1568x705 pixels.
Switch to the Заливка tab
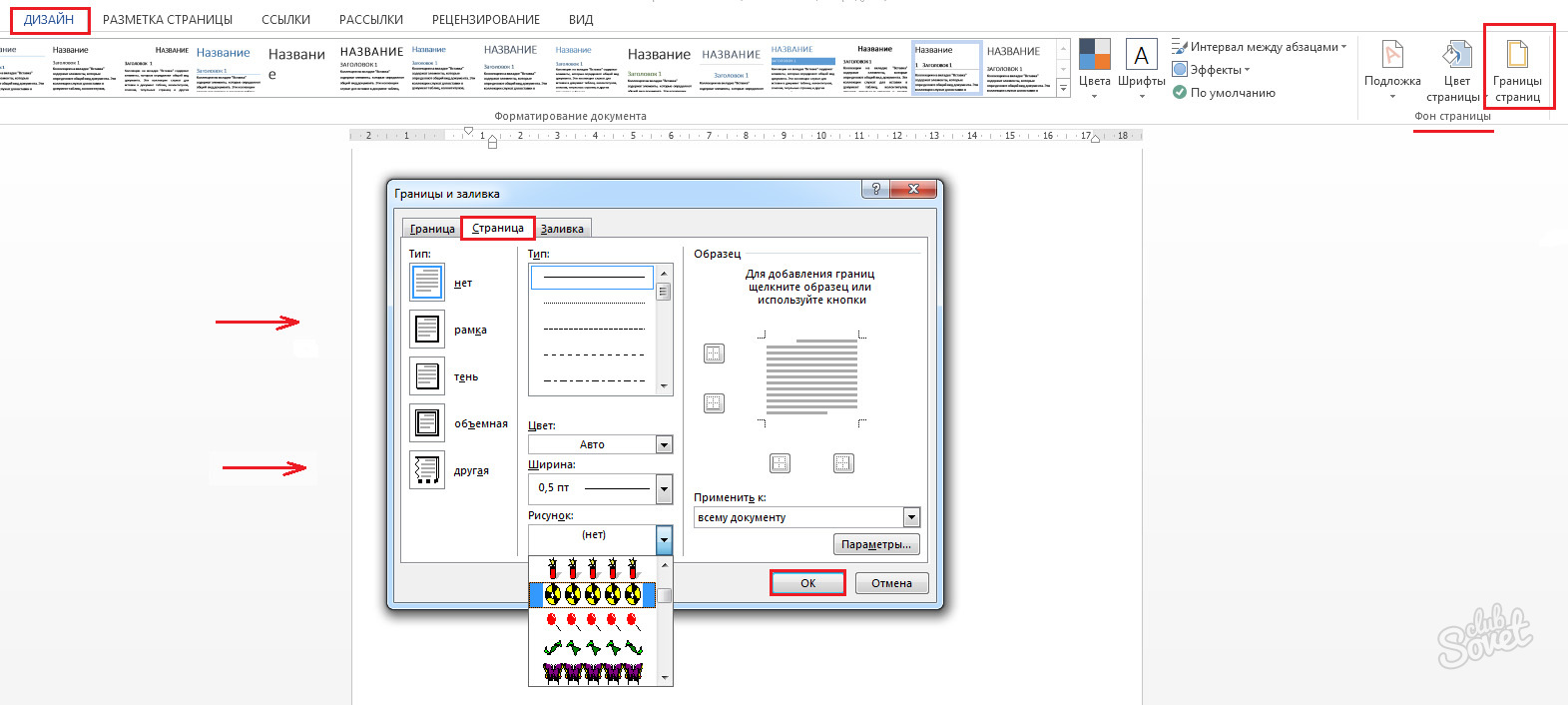(x=562, y=229)
